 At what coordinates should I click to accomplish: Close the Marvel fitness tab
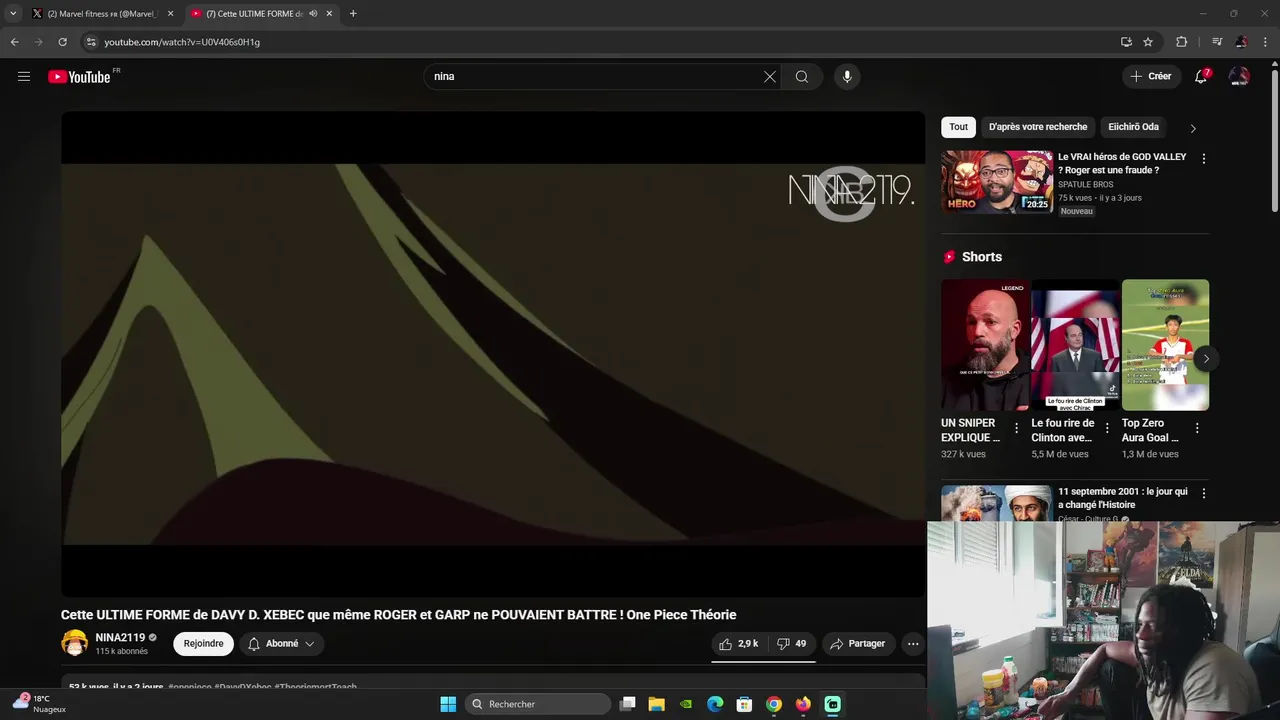pos(170,14)
